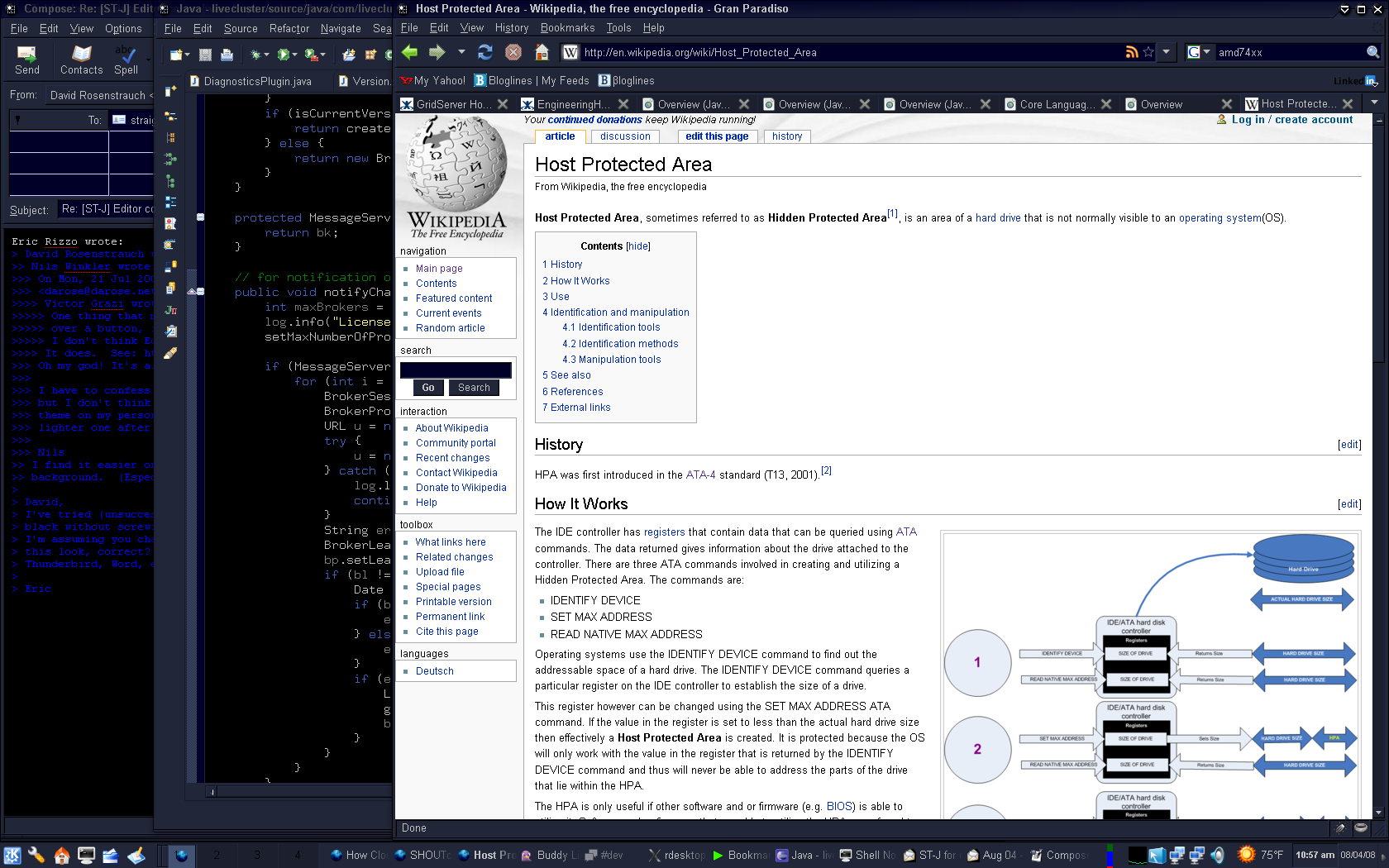1389x868 pixels.
Task: Open the Options menu in Compose window
Action: click(x=123, y=28)
